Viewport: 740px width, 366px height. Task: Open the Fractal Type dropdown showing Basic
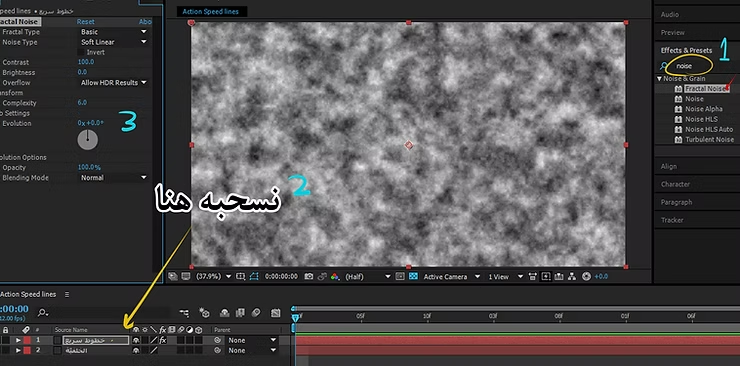coord(114,32)
